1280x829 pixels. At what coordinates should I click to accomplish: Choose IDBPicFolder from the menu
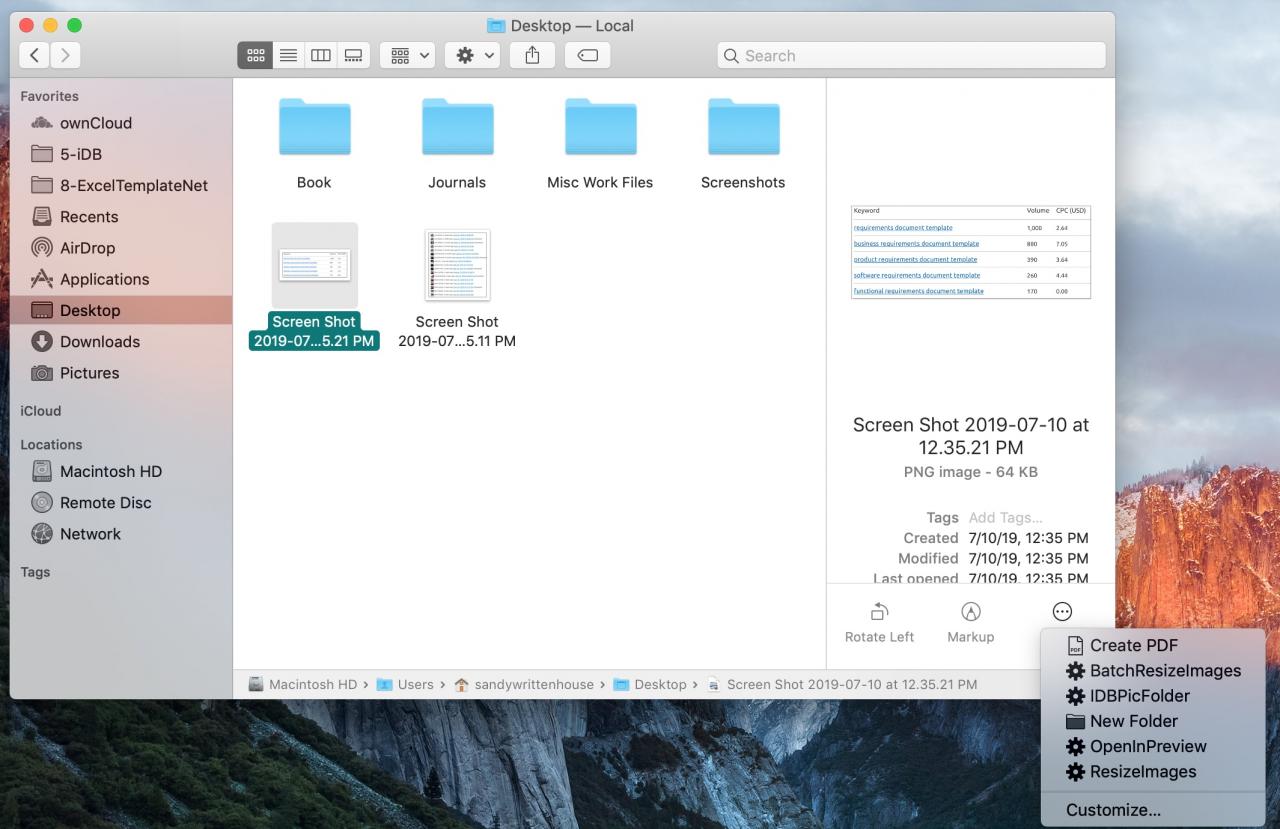point(1153,696)
